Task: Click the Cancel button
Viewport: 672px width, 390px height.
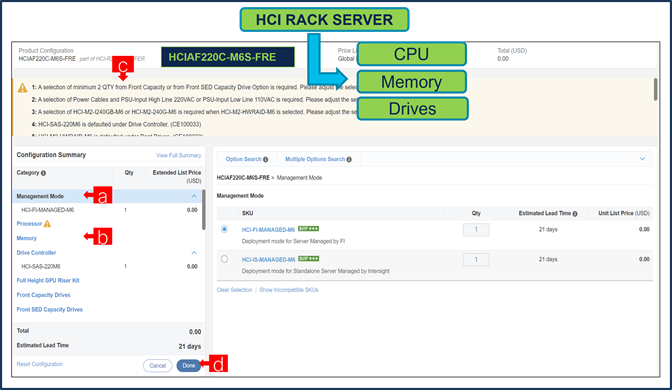Action: [157, 366]
